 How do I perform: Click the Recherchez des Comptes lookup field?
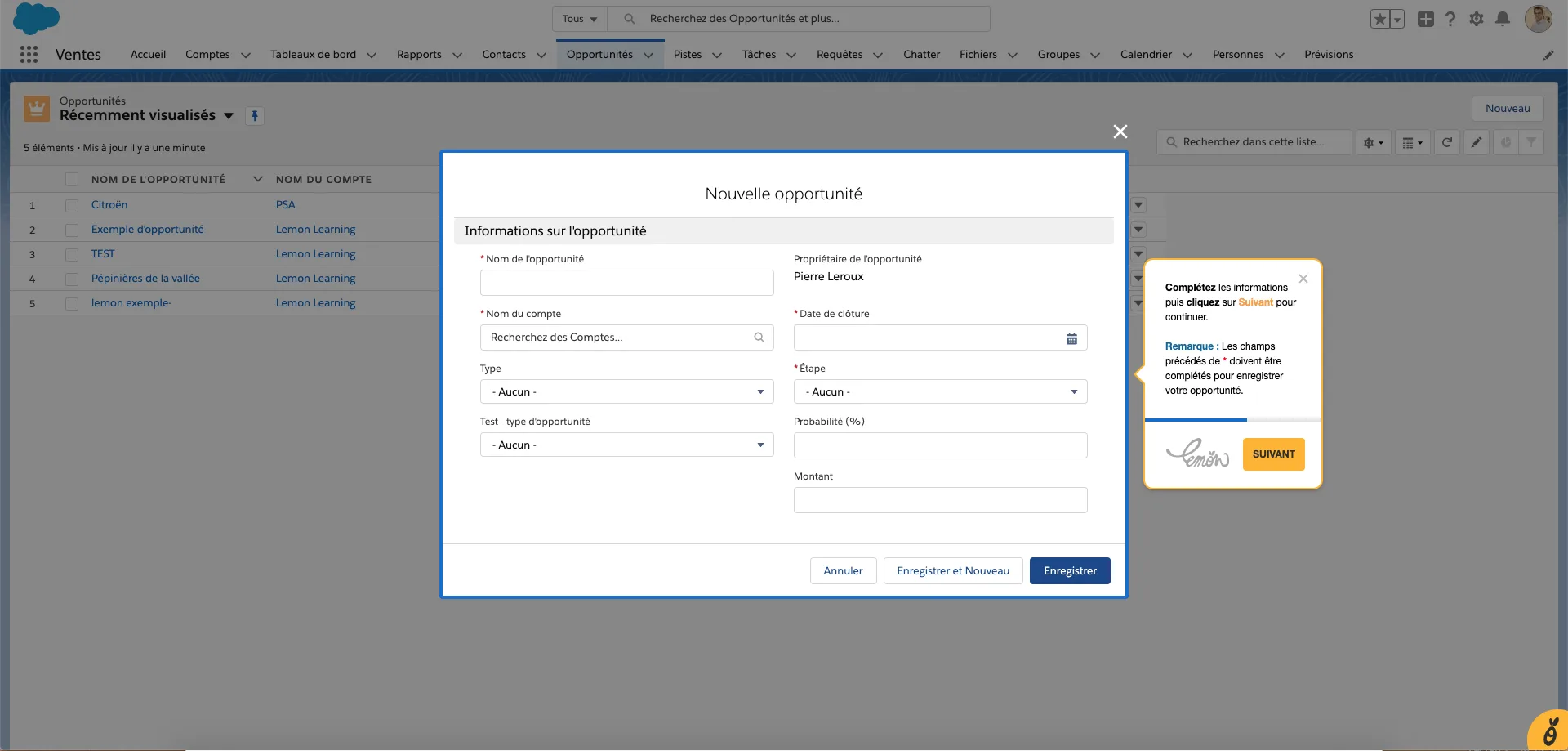627,338
